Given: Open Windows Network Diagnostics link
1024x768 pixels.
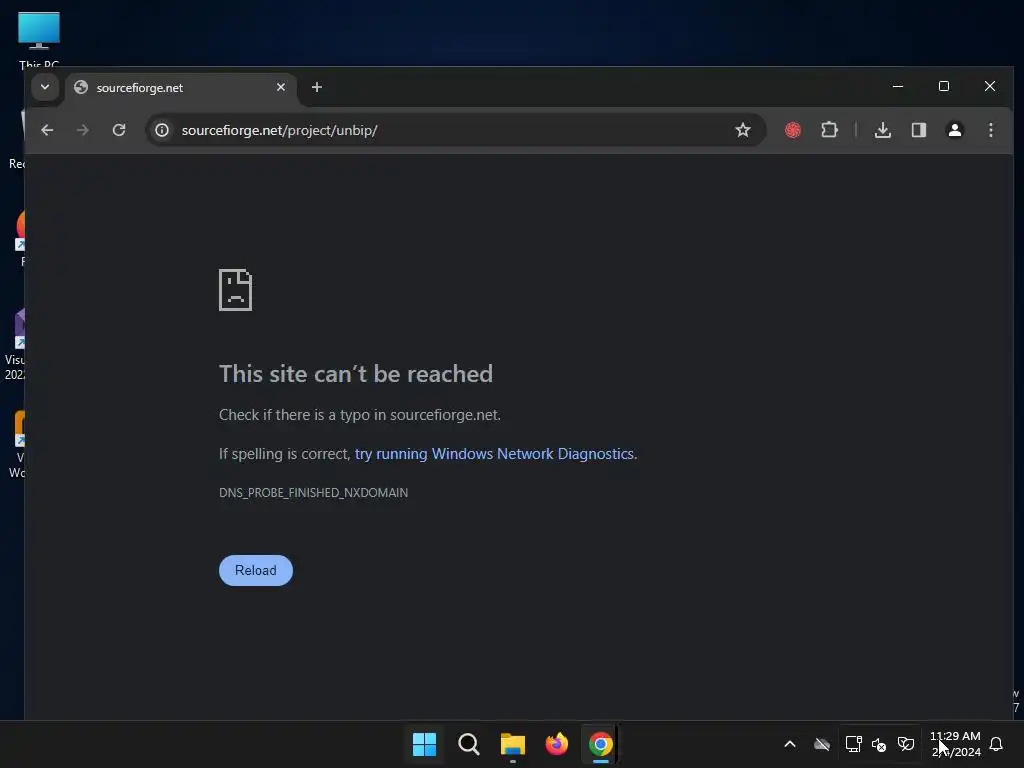Looking at the screenshot, I should (494, 454).
